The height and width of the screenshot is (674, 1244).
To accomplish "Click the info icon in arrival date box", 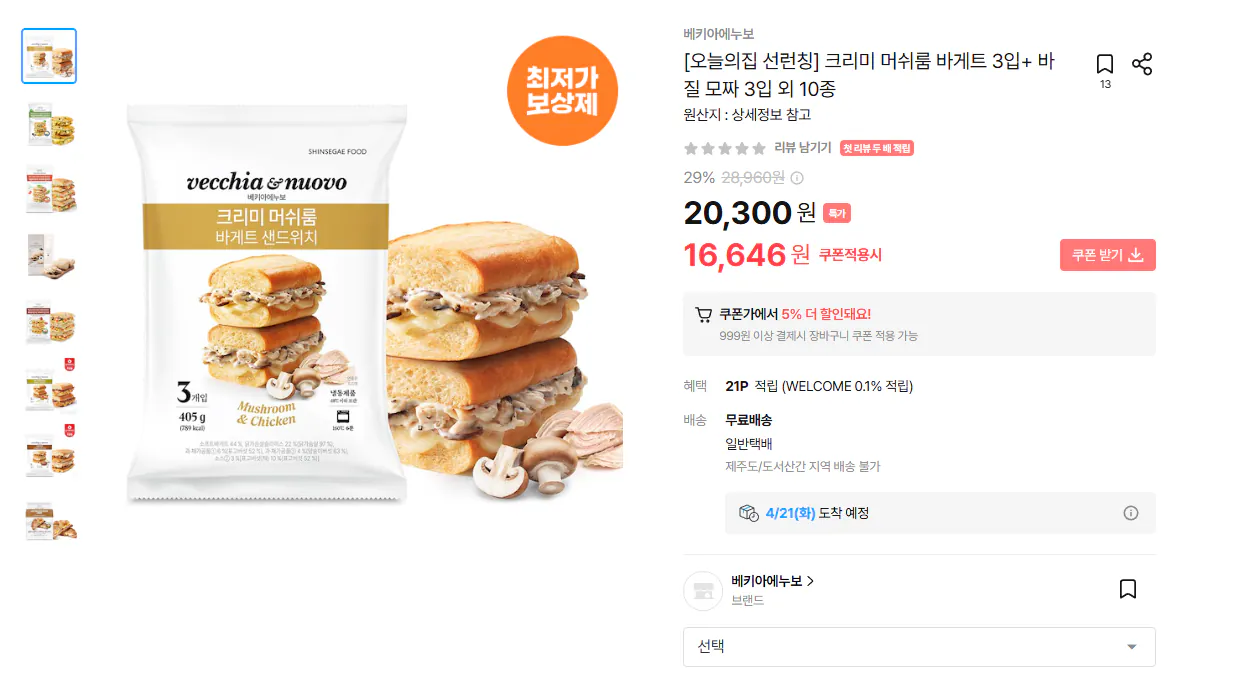I will point(1131,513).
